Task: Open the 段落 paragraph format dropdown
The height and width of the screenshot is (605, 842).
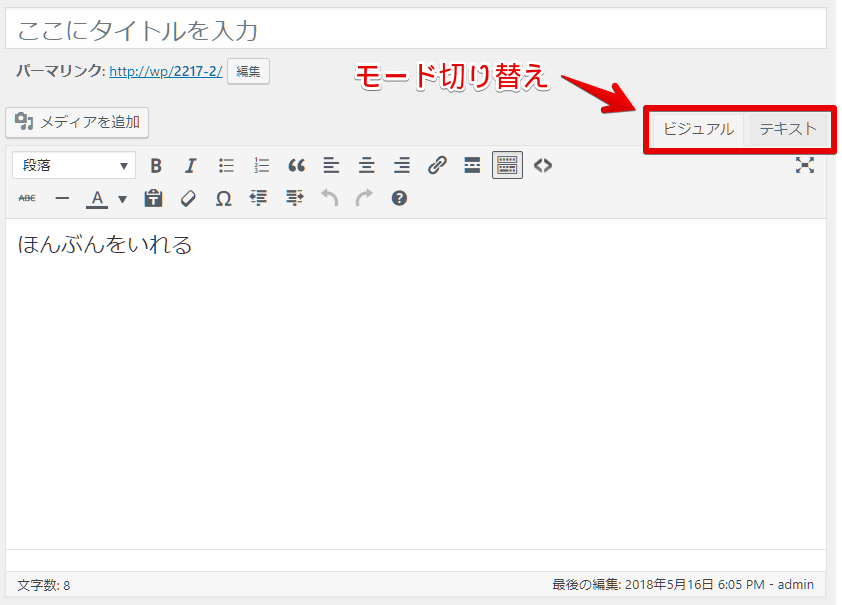Action: click(x=73, y=166)
